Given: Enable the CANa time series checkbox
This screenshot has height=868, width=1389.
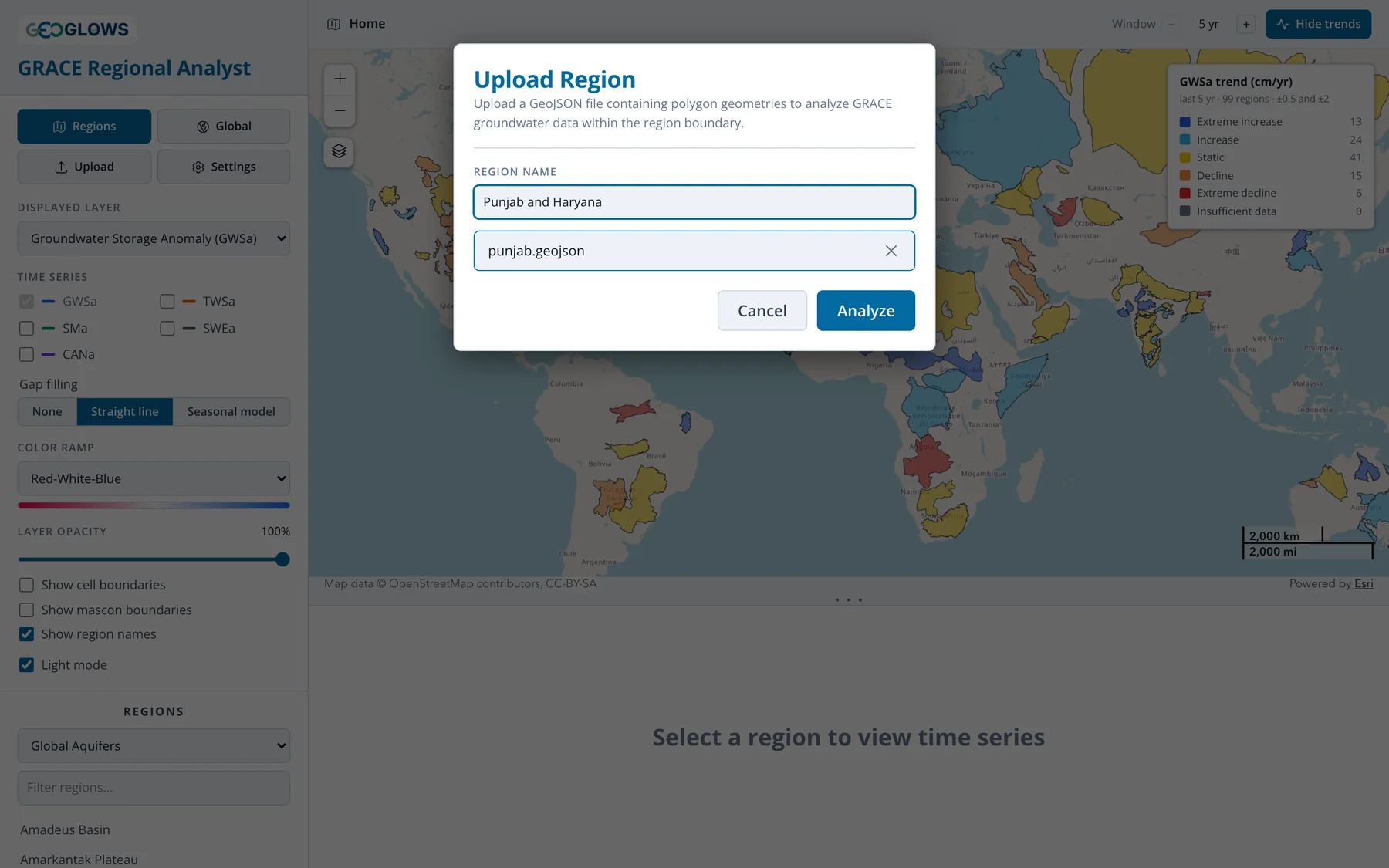Looking at the screenshot, I should point(26,355).
